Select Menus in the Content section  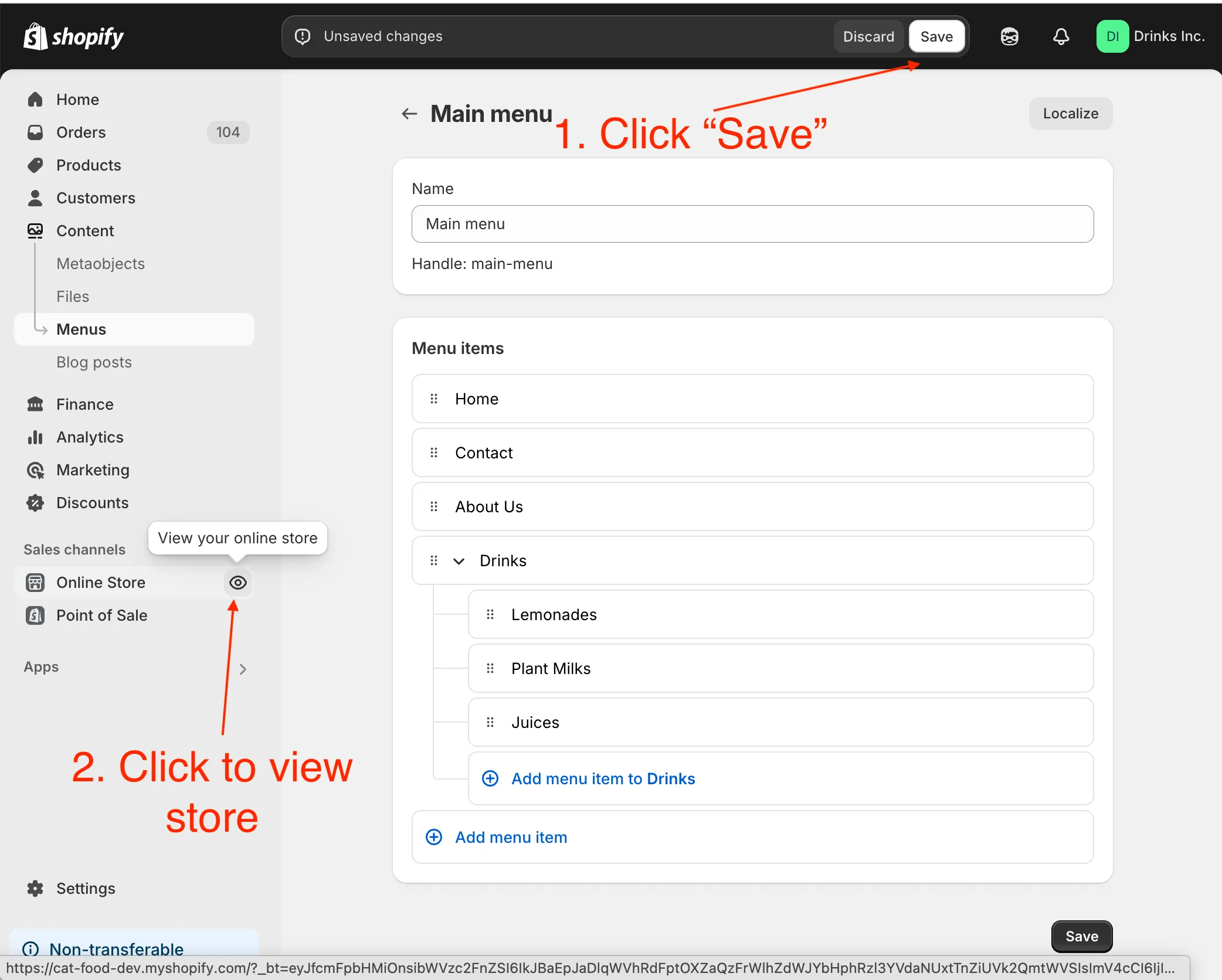tap(81, 329)
